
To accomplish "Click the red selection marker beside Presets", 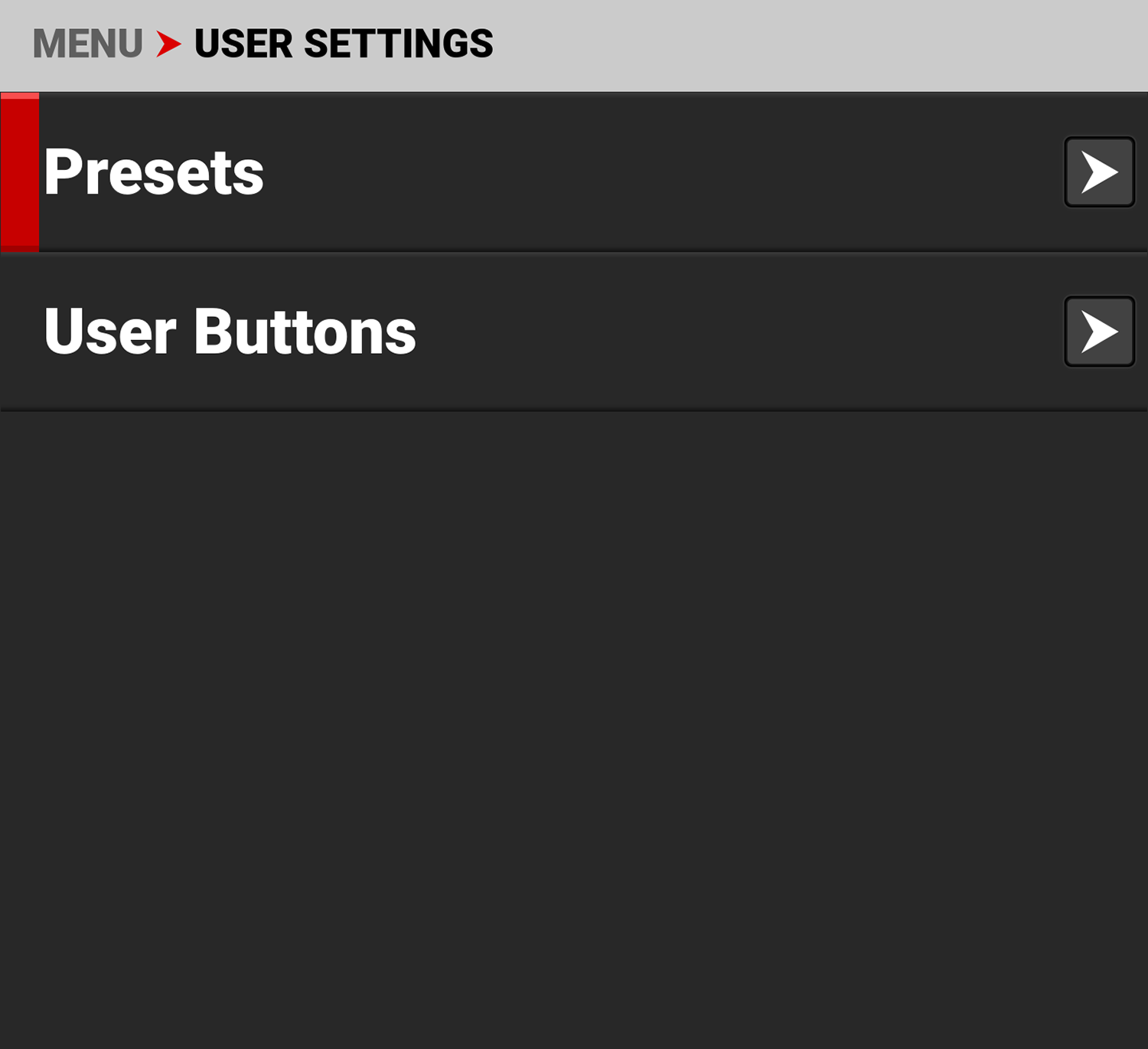I will 20,172.
